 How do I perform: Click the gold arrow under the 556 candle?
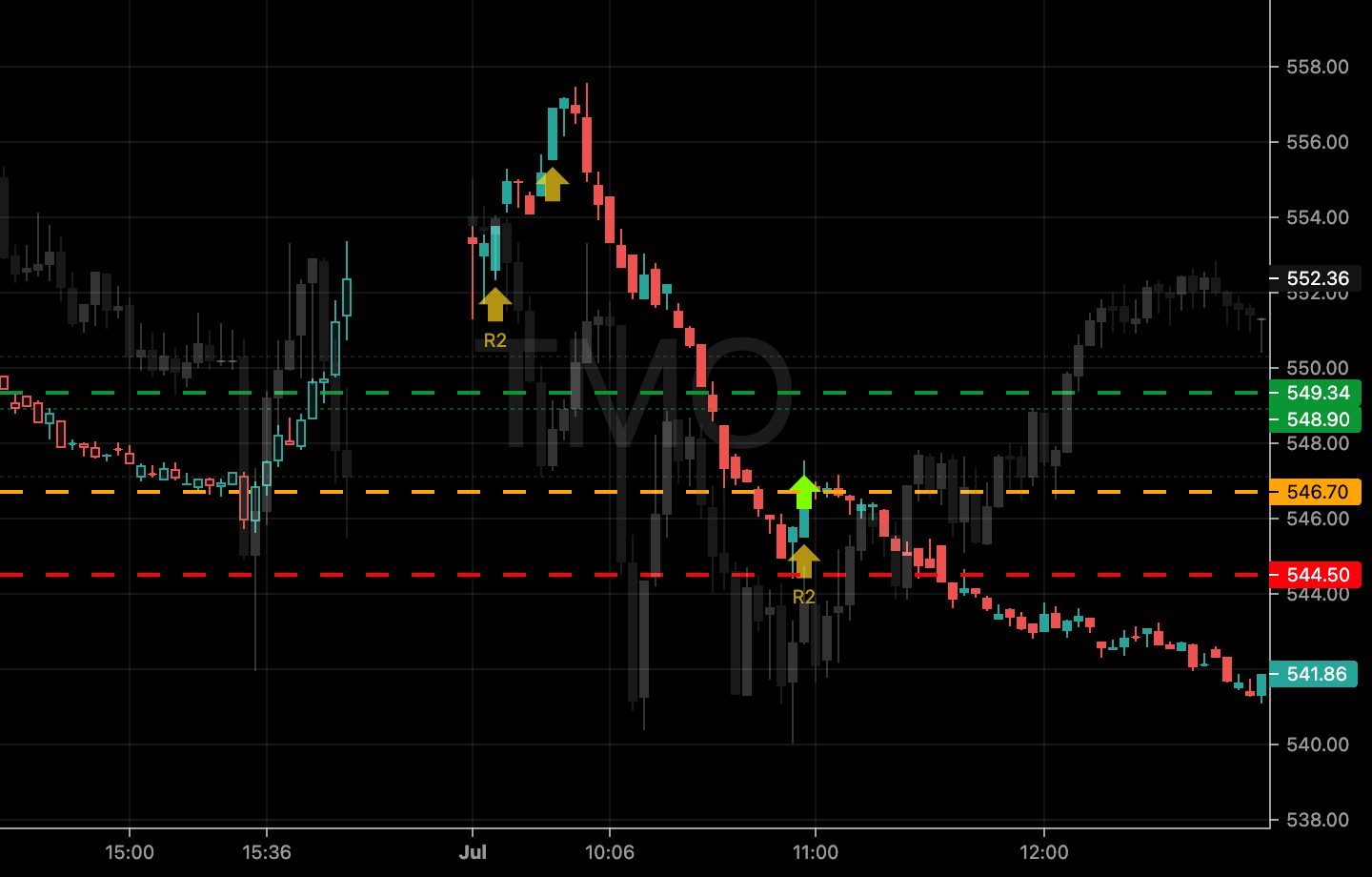pos(553,183)
